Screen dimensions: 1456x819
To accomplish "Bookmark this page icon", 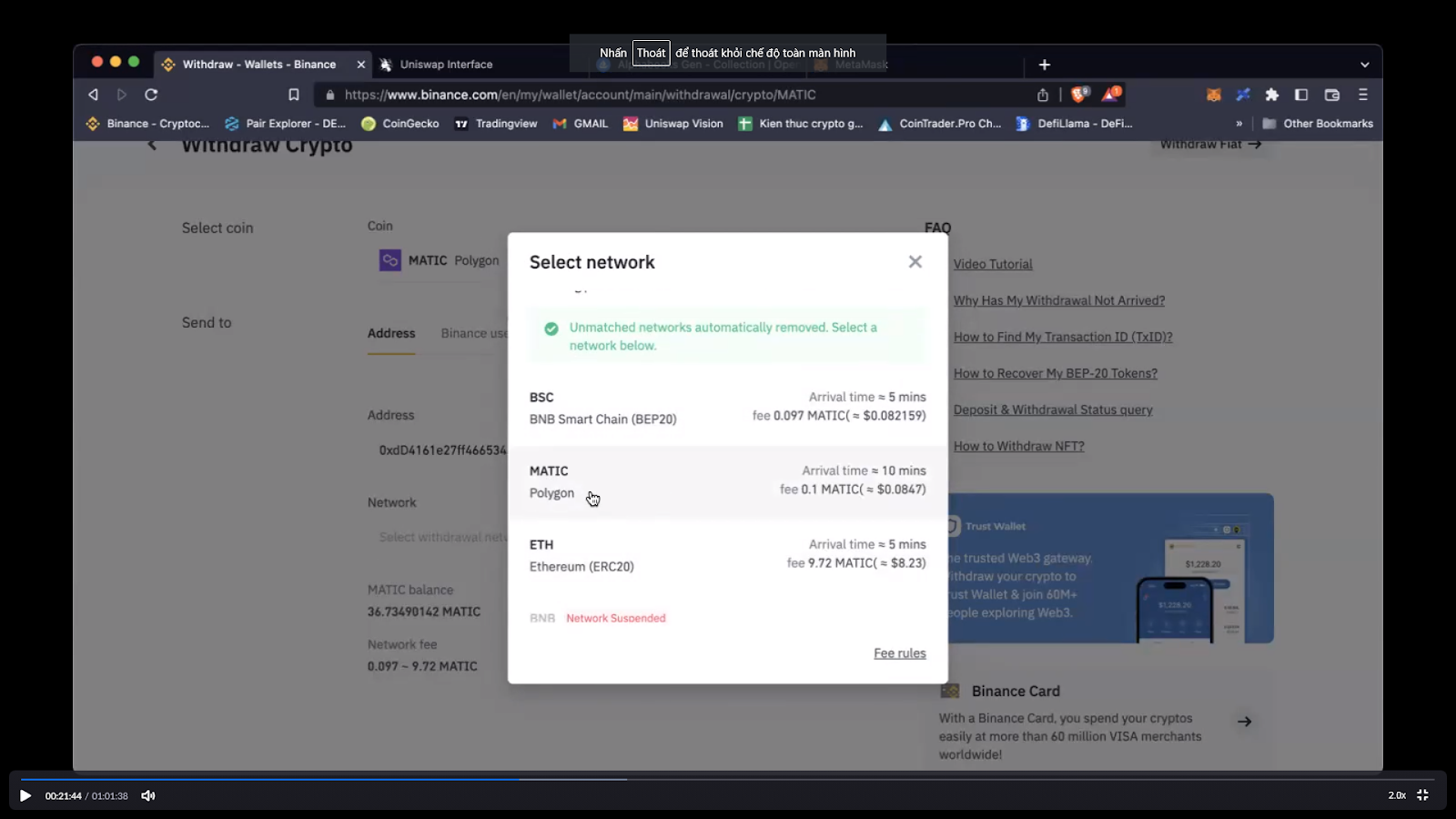I will pyautogui.click(x=293, y=95).
